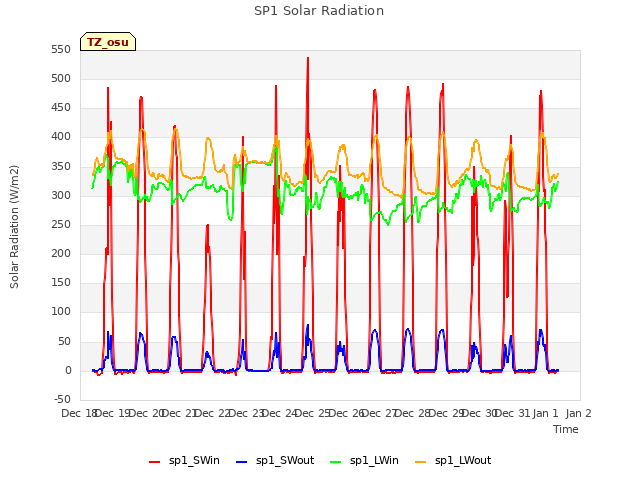Click the Jan 1 x-axis date label
Viewport: 640px width, 480px height.
click(x=545, y=413)
